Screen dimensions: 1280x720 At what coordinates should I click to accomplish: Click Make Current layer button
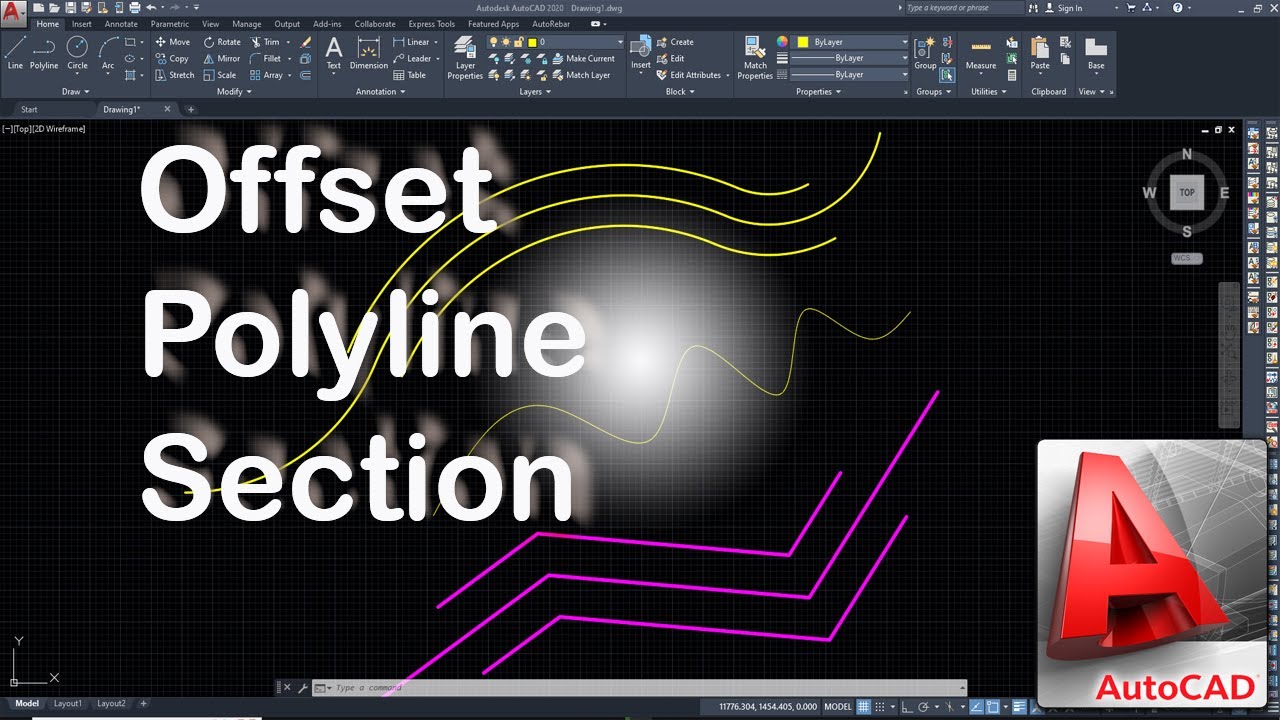tap(582, 58)
